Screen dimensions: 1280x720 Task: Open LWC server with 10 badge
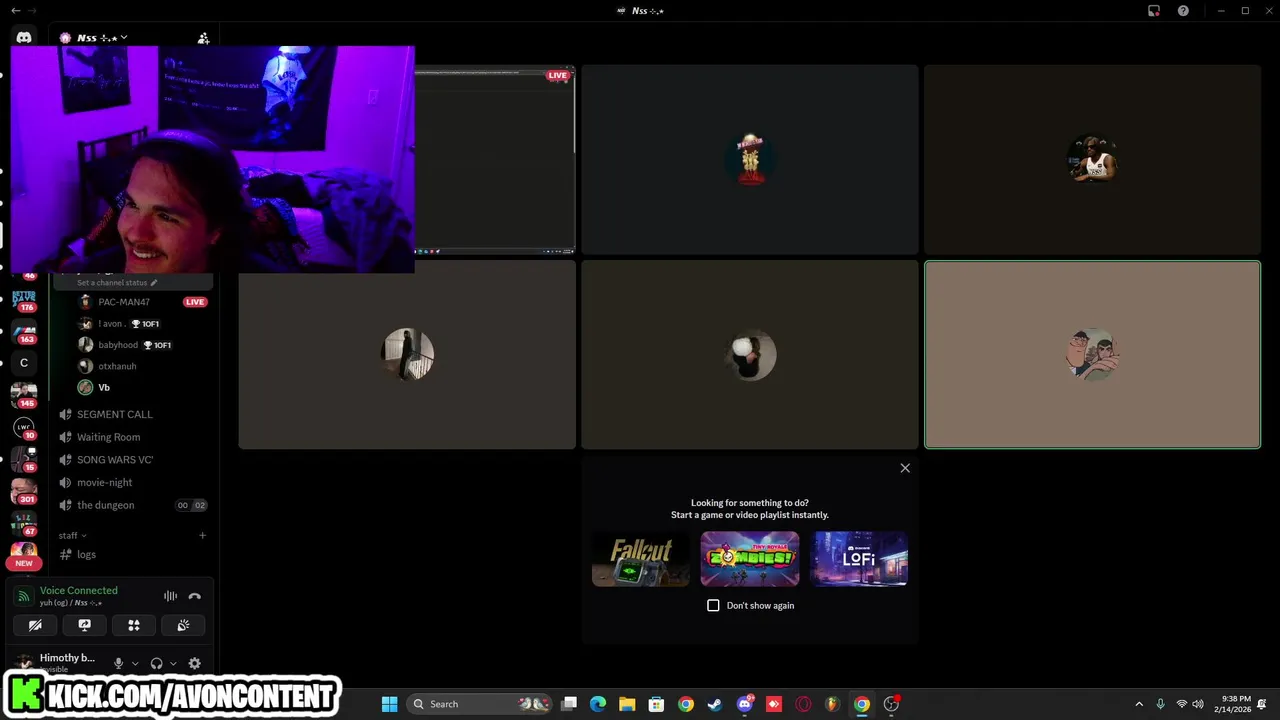(x=24, y=427)
